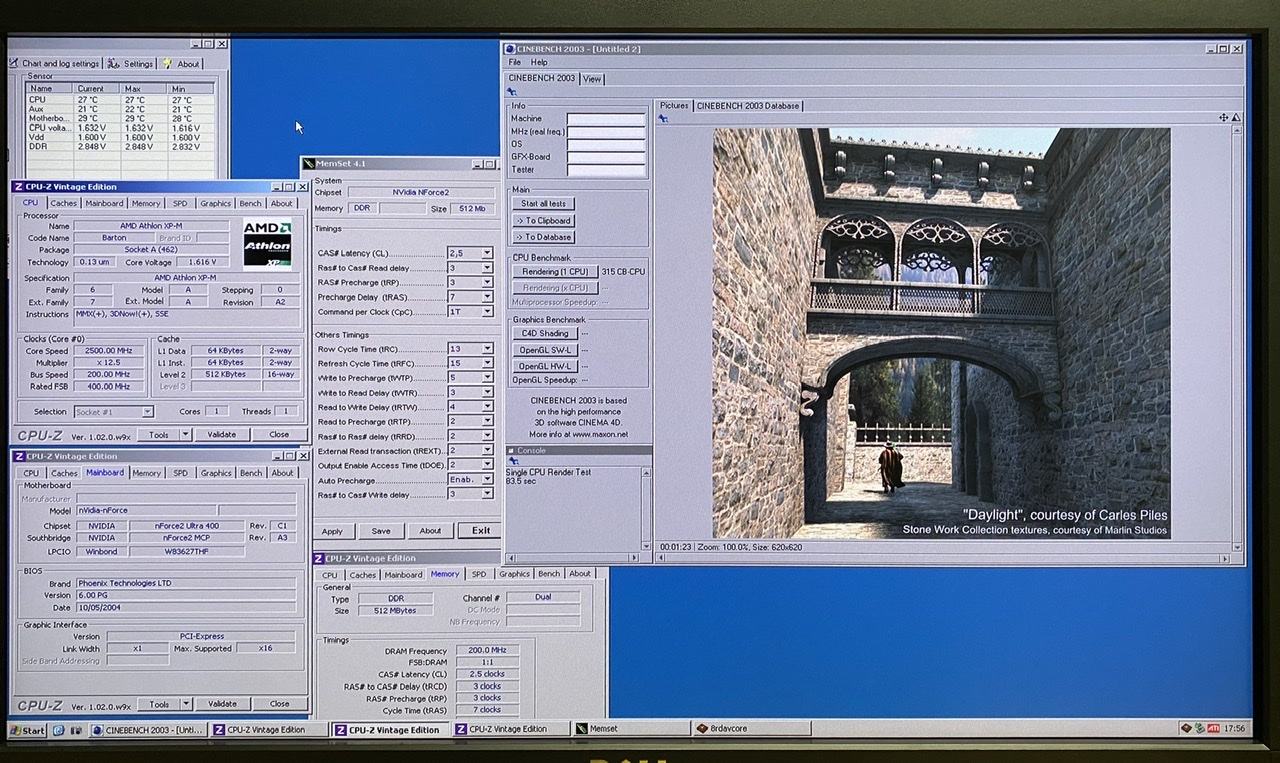Open the Row Cycle Time (tRC) dropdown
1280x763 pixels.
(487, 349)
